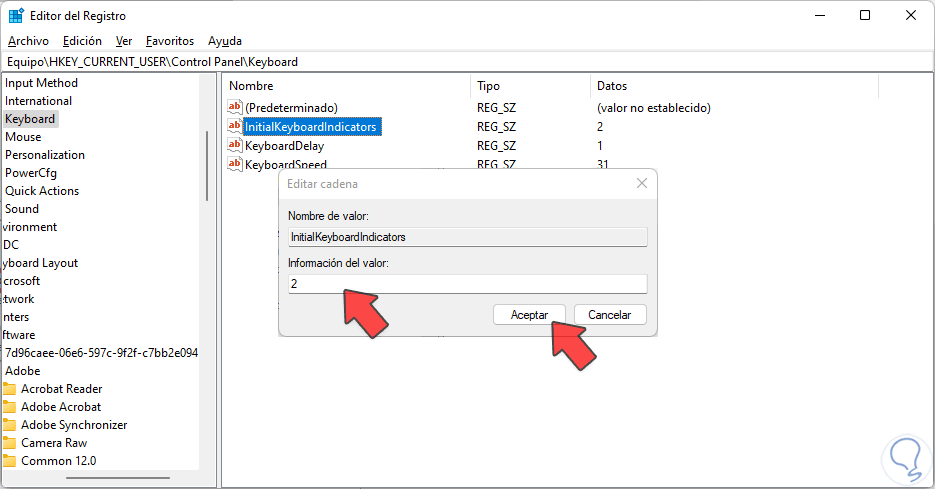This screenshot has width=935, height=489.
Task: Select the 7d96caee GUID key
Action: pos(101,353)
